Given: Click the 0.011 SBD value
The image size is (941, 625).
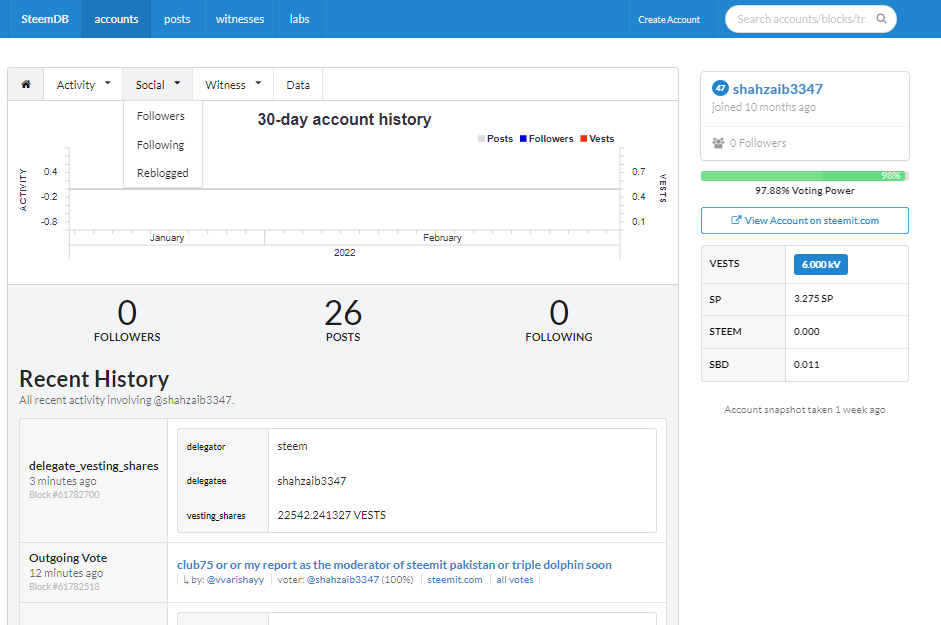Looking at the screenshot, I should [x=807, y=364].
